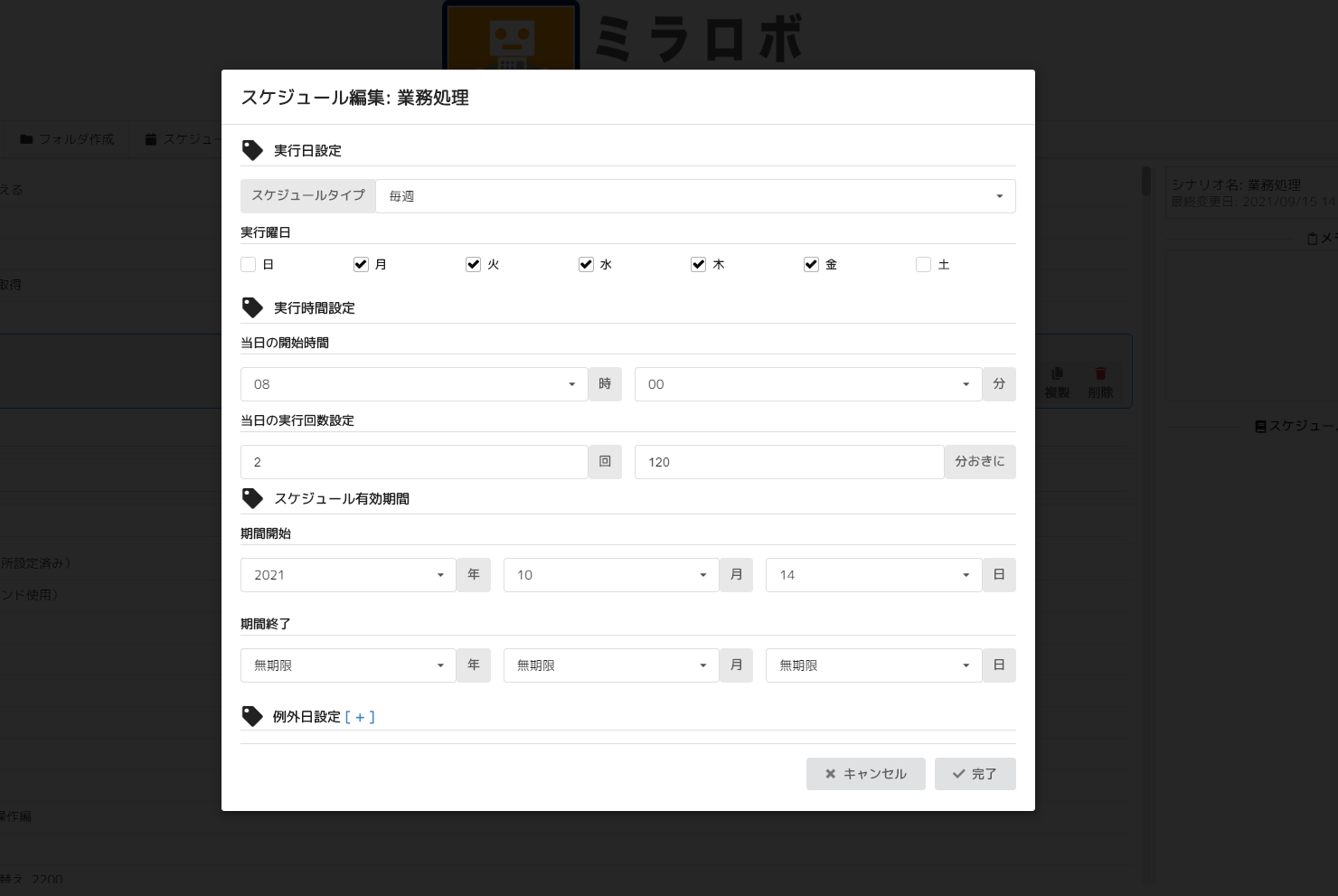The width and height of the screenshot is (1338, 896).
Task: Open the 期間終了 month dropdown showing 無期限
Action: pyautogui.click(x=610, y=665)
